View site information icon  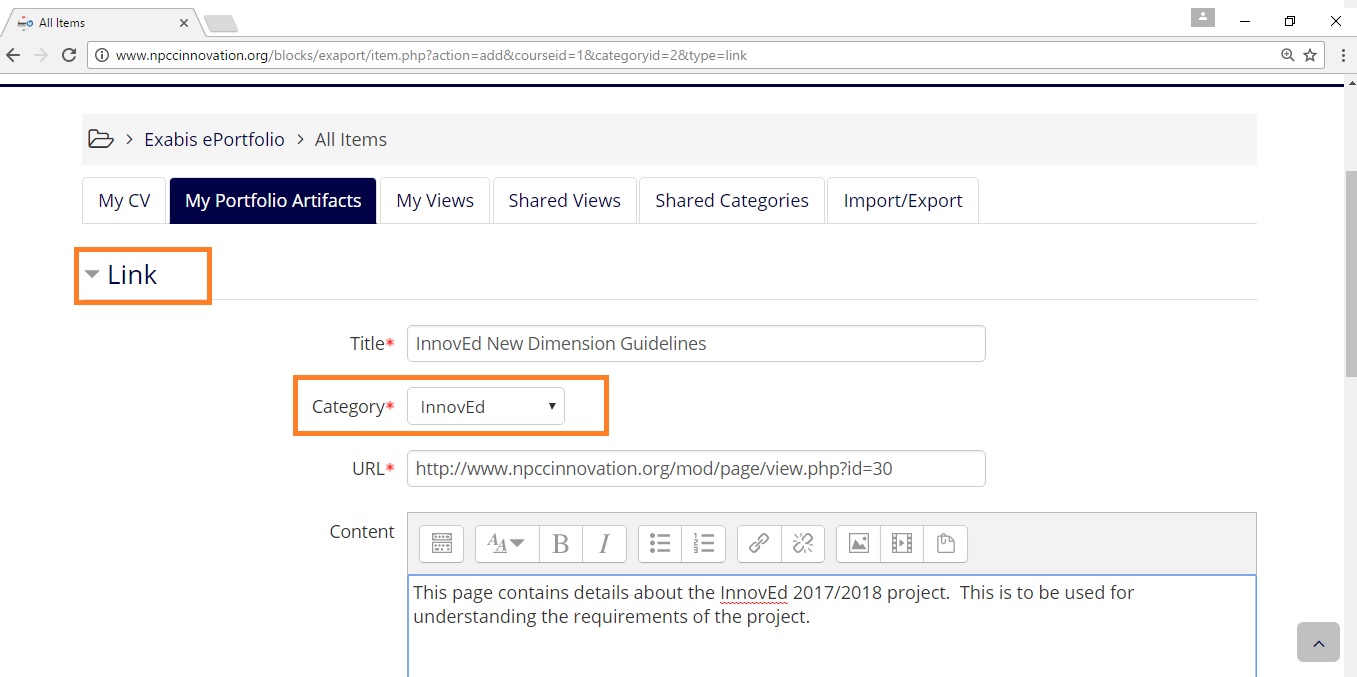102,55
